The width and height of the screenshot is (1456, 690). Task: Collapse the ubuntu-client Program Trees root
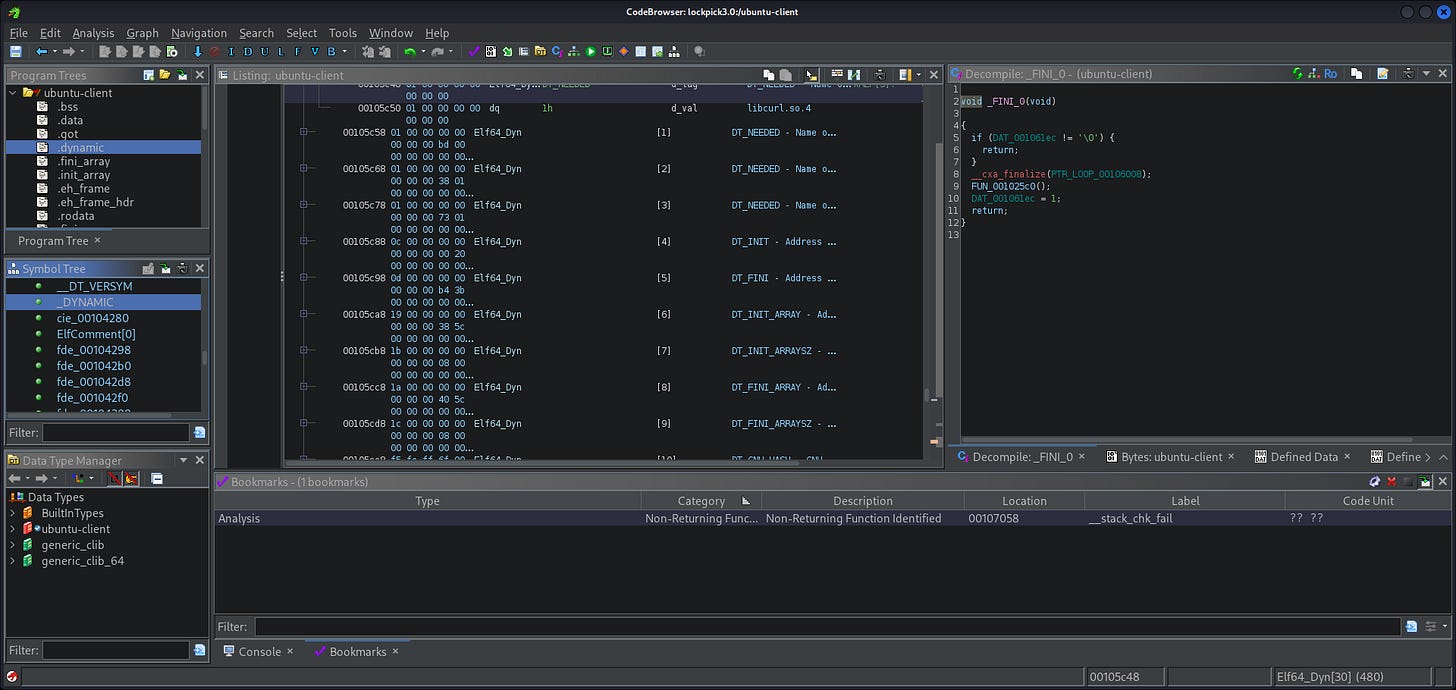click(13, 93)
